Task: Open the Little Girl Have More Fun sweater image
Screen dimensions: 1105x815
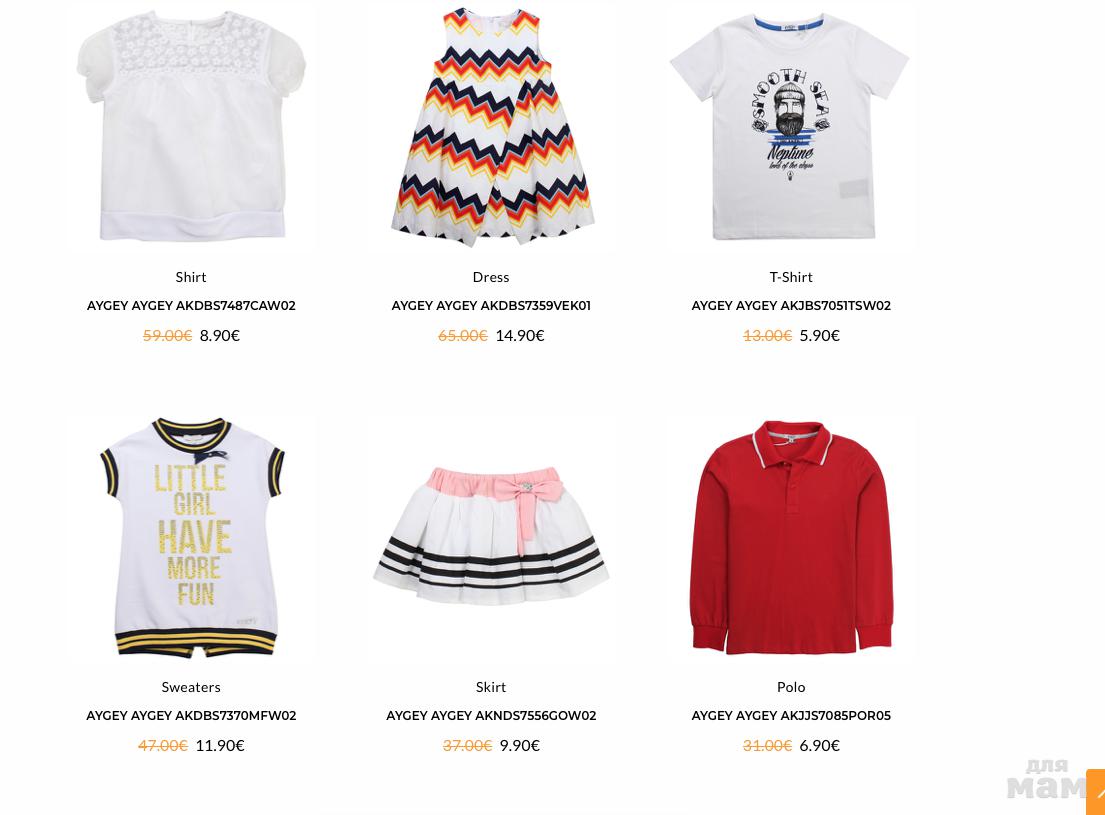Action: (x=191, y=537)
